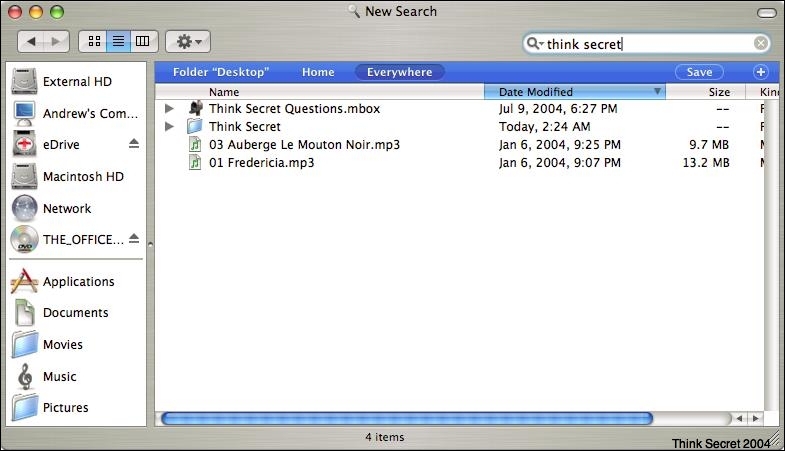Toggle Date Modified sort direction arrow

pos(657,91)
